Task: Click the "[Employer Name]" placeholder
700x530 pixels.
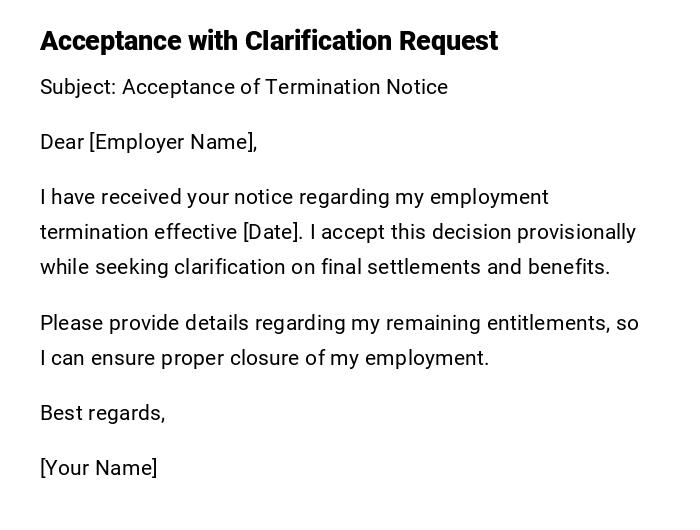Action: point(173,142)
